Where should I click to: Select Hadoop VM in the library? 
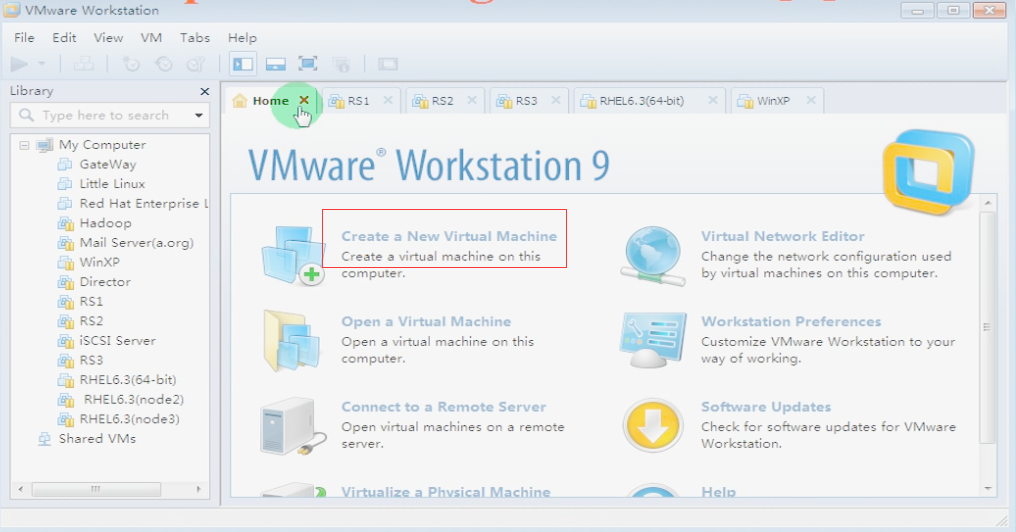(x=105, y=223)
